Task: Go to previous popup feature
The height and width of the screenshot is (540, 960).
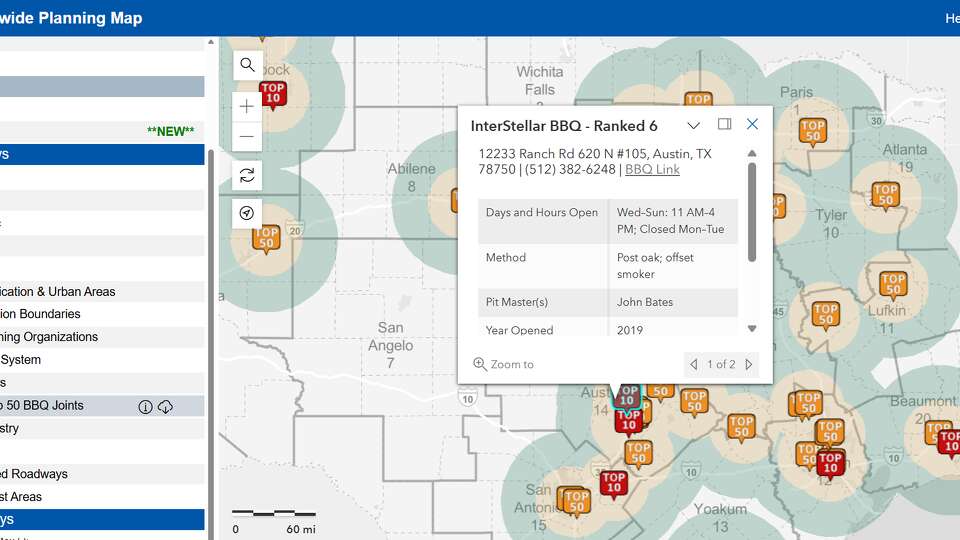Action: coord(694,365)
